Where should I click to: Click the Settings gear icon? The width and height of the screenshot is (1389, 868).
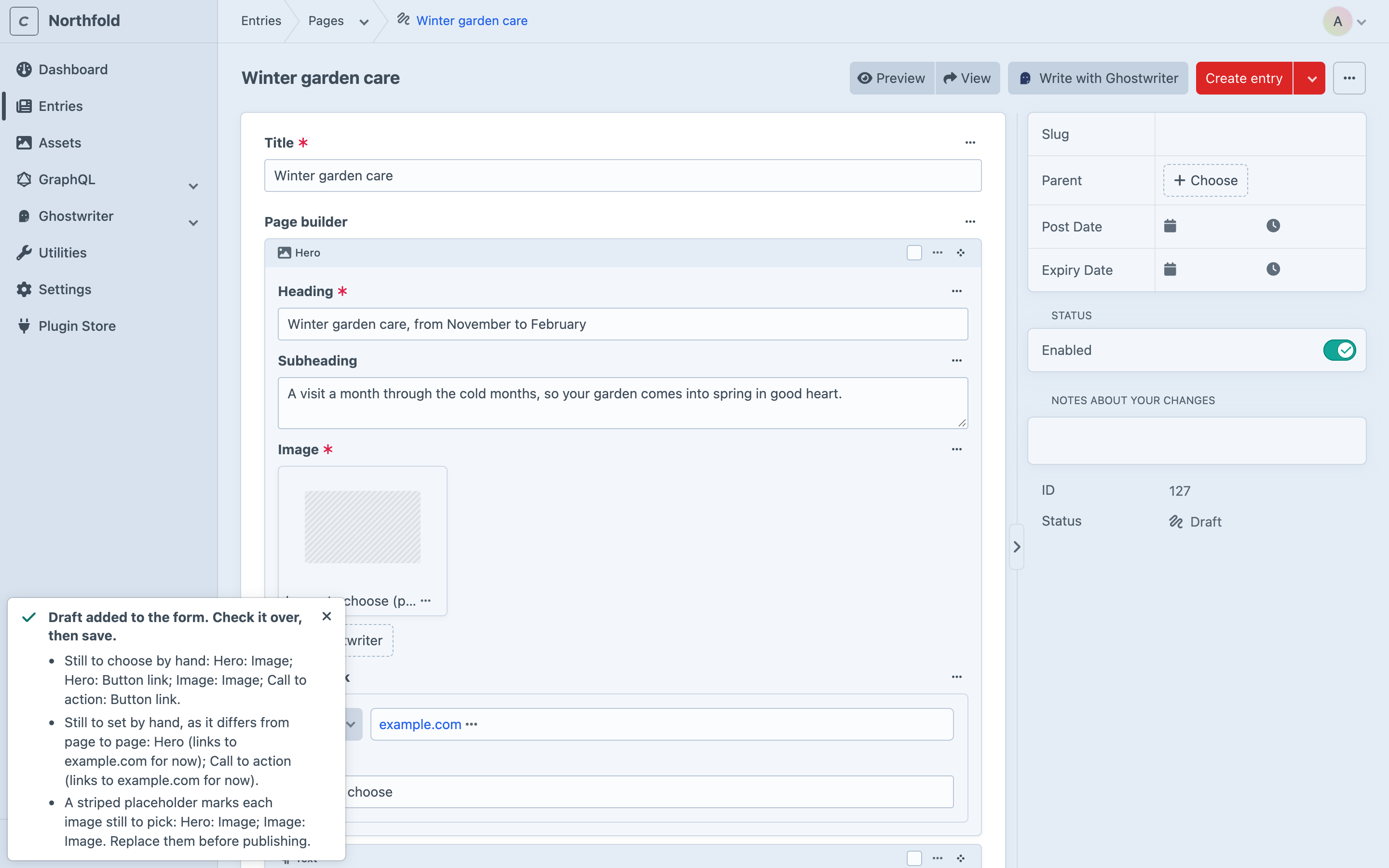tap(24, 289)
